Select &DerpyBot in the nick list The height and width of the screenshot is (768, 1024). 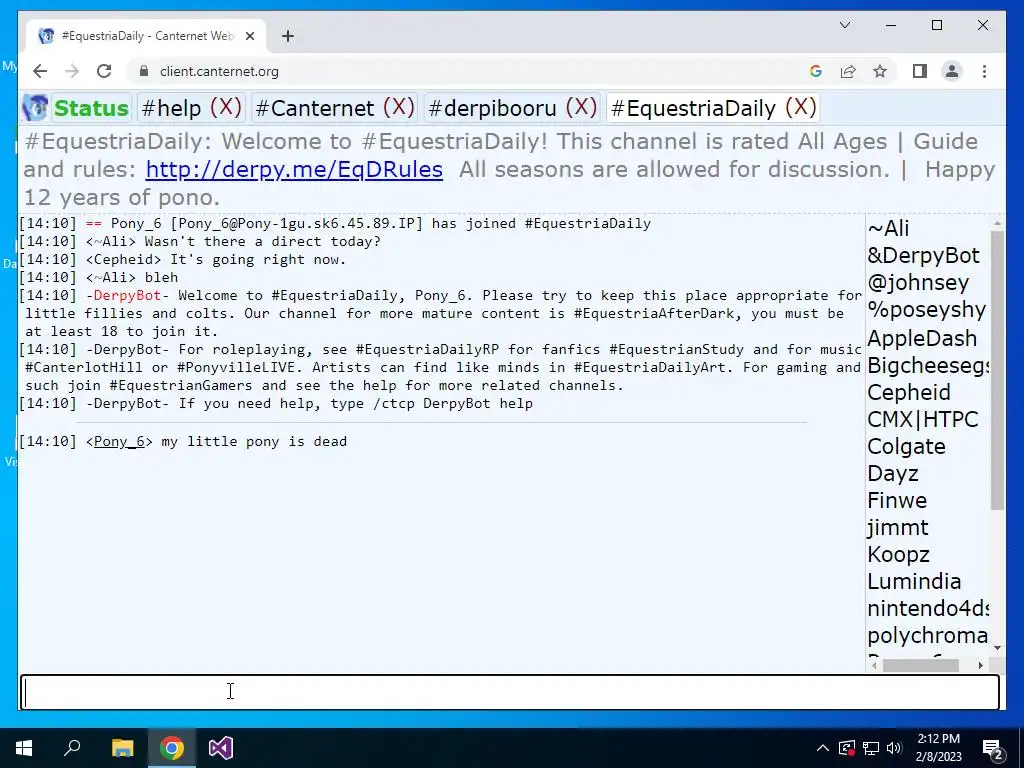(x=923, y=255)
